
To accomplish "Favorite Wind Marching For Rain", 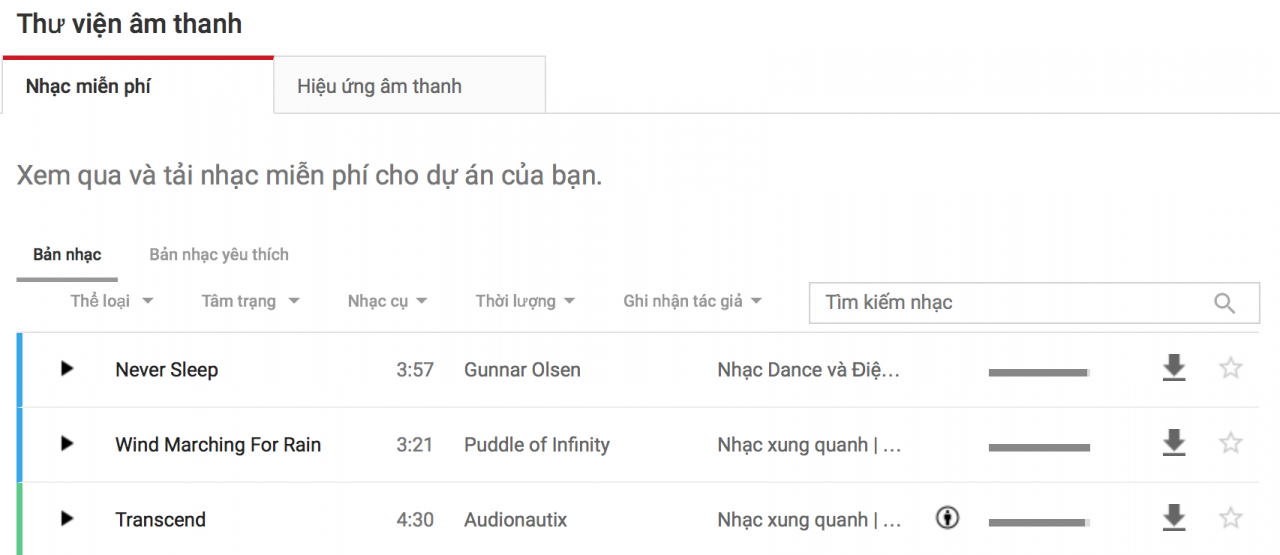I will click(1230, 443).
